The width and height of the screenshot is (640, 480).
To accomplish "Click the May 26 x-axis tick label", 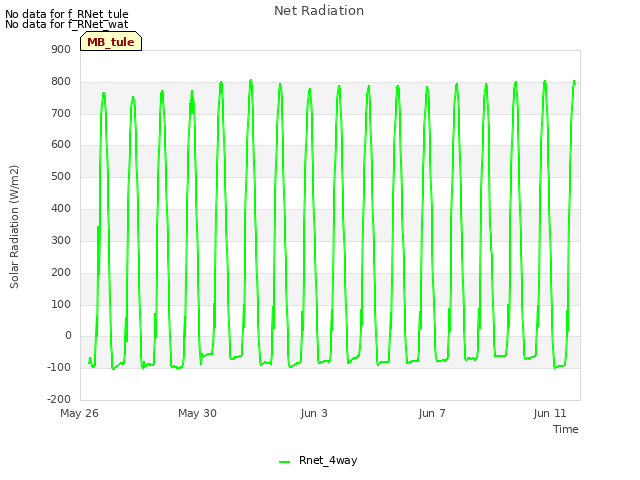I will click(x=79, y=413).
